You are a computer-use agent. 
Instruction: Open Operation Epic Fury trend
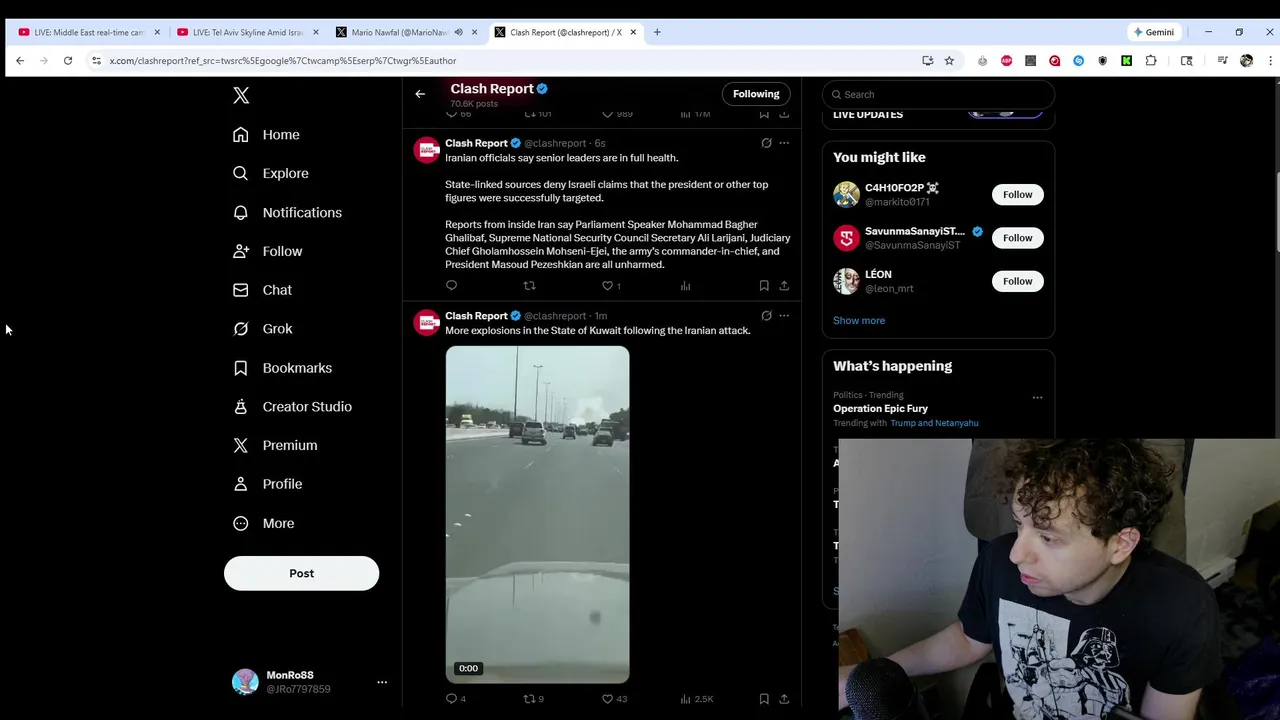tap(880, 408)
